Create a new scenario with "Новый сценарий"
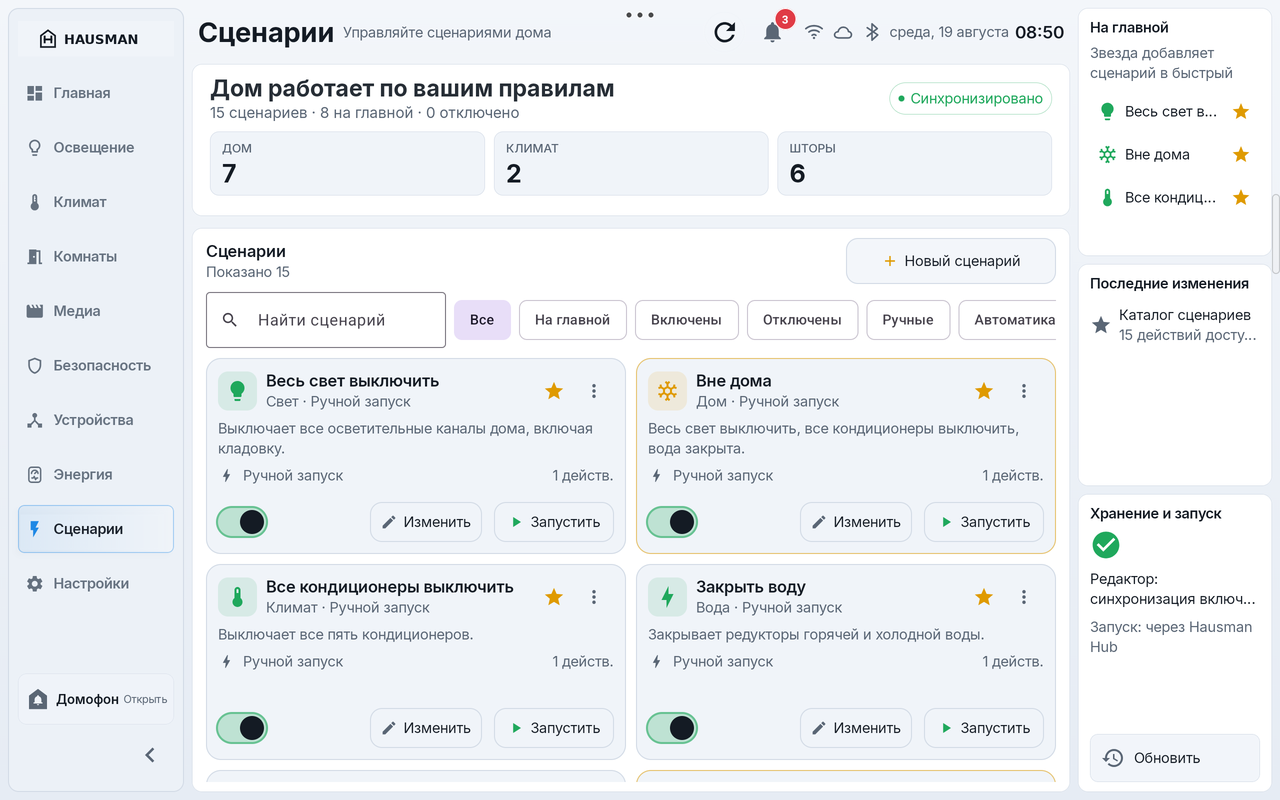This screenshot has width=1280, height=800. point(951,261)
